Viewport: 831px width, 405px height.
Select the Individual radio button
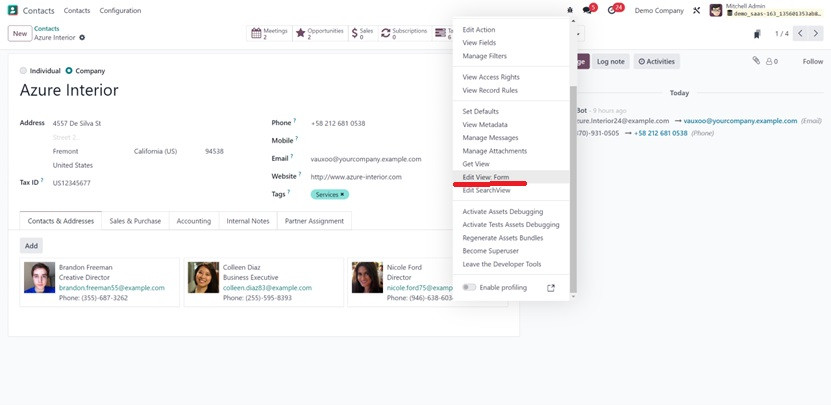23,71
